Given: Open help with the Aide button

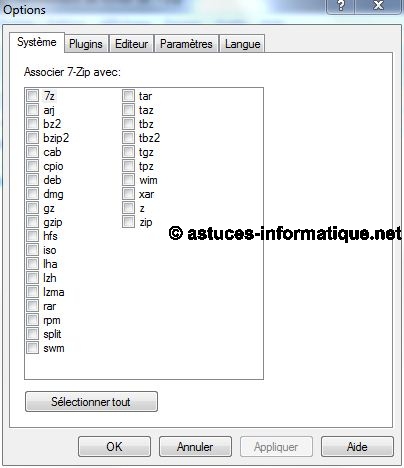Looking at the screenshot, I should 357,447.
